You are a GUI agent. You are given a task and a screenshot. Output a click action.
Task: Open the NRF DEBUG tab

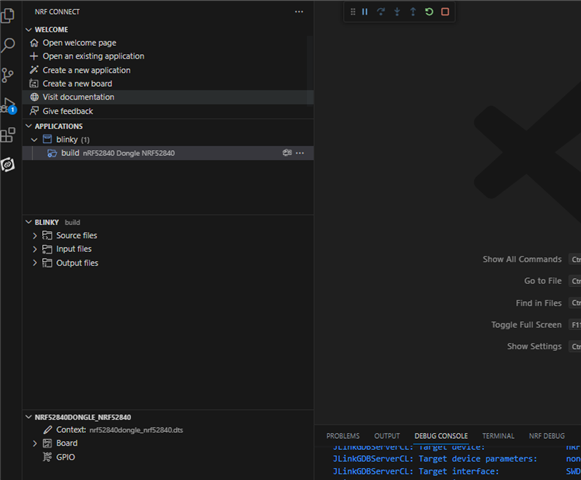547,436
